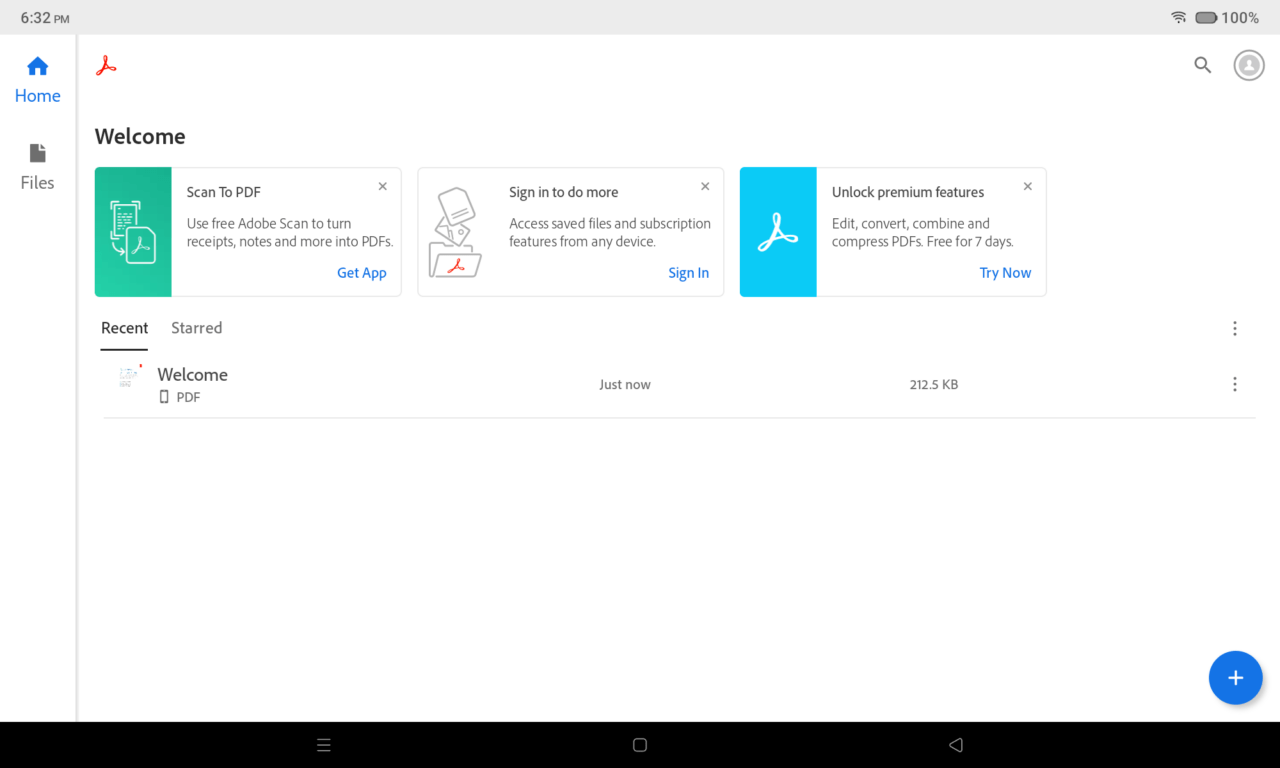Tap the green Scan To PDF icon
The height and width of the screenshot is (768, 1280).
pyautogui.click(x=133, y=232)
